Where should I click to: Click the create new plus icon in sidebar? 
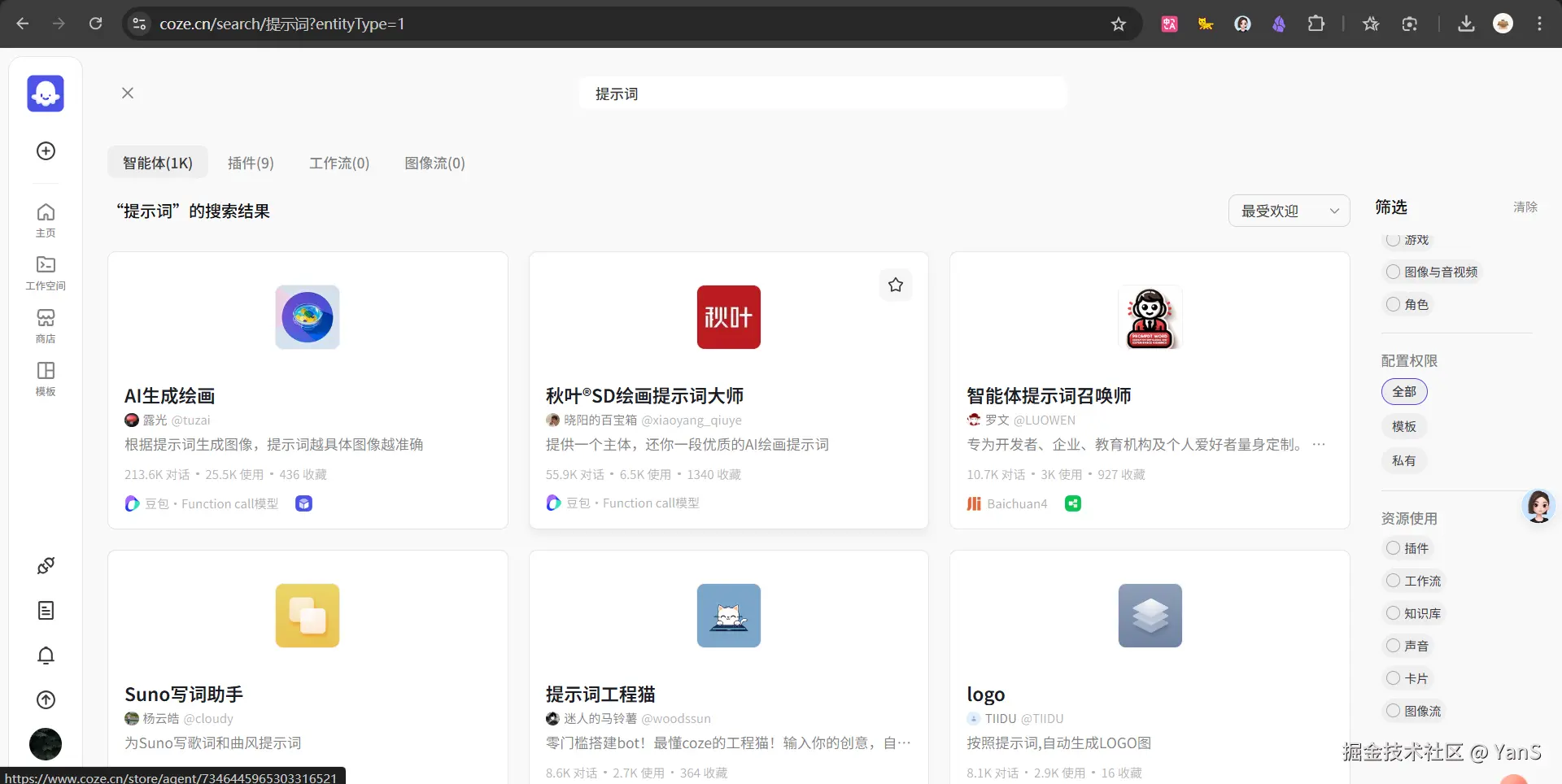pyautogui.click(x=46, y=151)
